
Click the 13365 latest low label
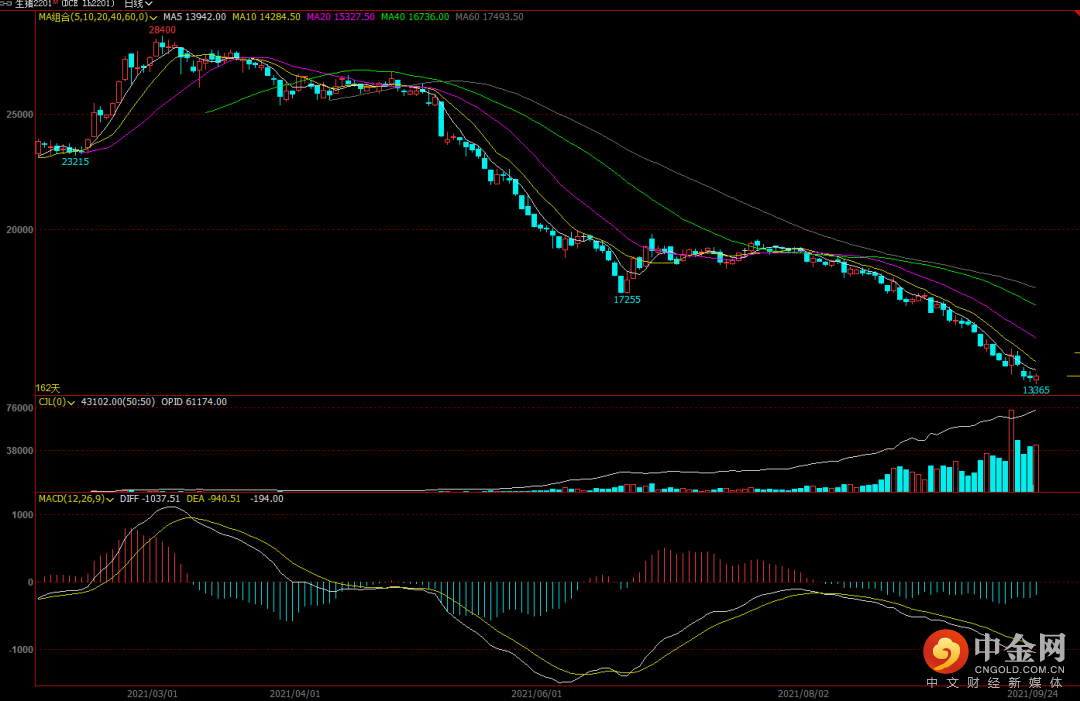point(1036,390)
